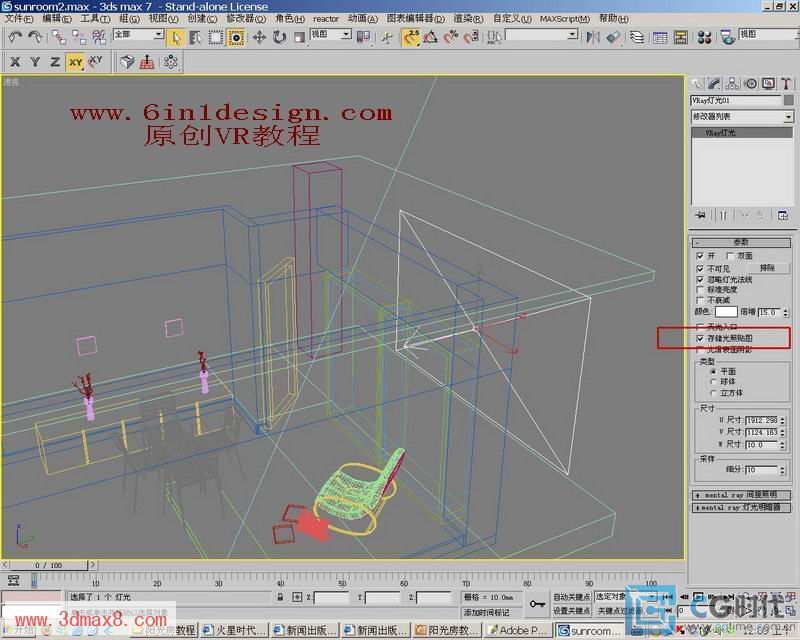Viewport: 800px width, 640px height.
Task: Click the 0 / 100 time slider
Action: point(48,565)
